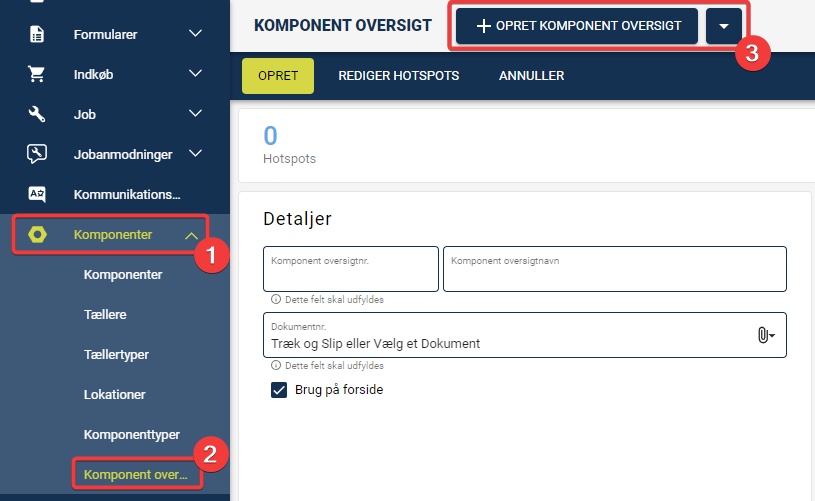Click the Indkøb shopping cart icon
The height and width of the screenshot is (501, 815).
point(36,74)
